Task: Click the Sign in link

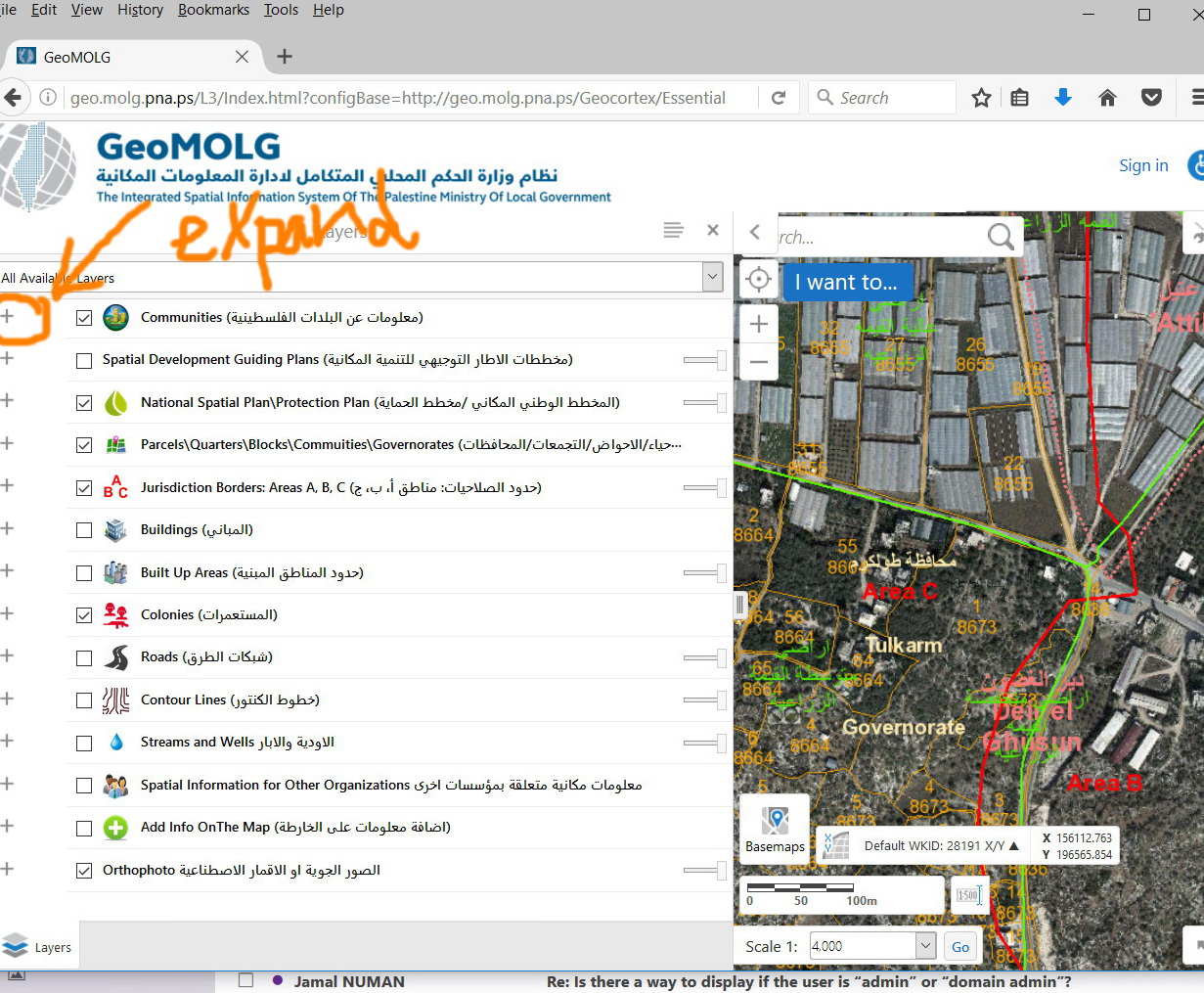Action: pos(1143,165)
